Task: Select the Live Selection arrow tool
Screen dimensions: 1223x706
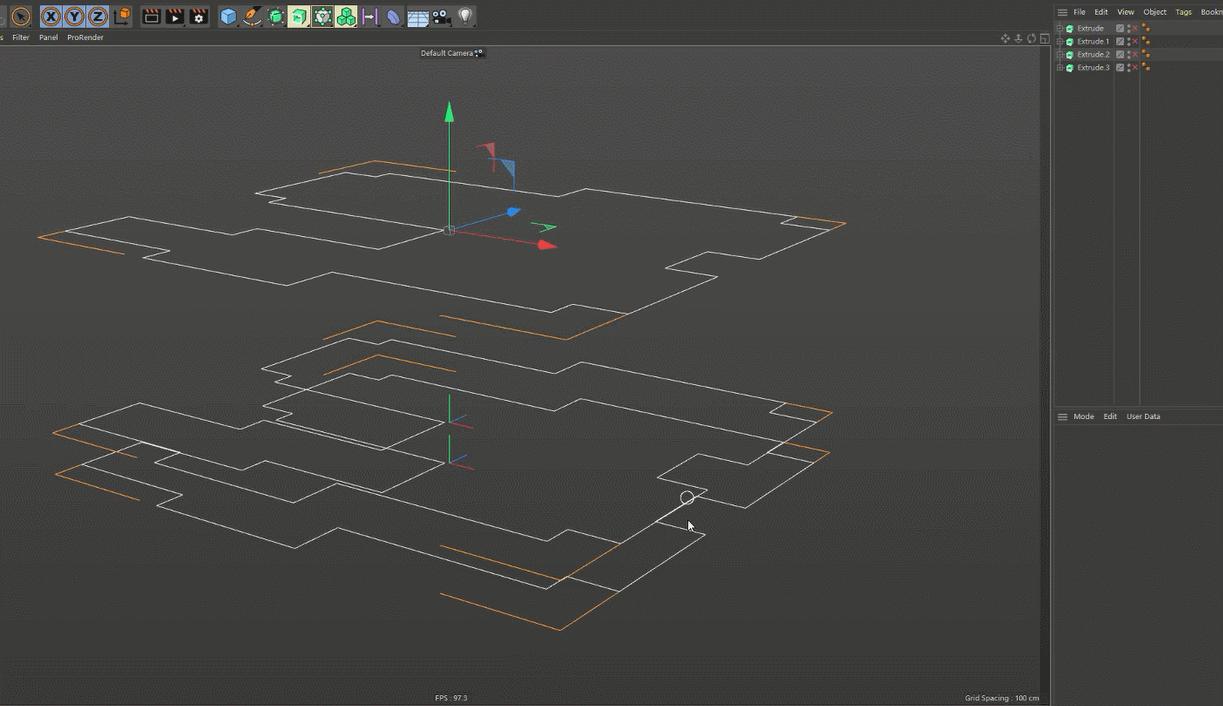Action: [20, 16]
